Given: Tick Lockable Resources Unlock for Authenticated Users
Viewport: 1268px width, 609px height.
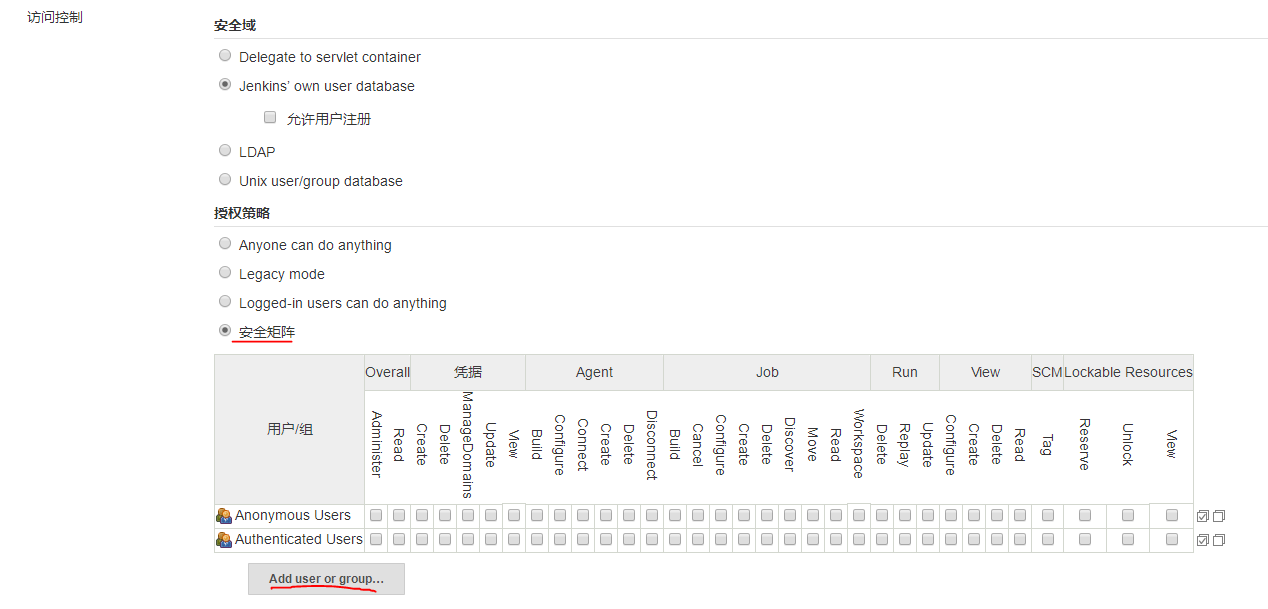Looking at the screenshot, I should [x=1128, y=539].
